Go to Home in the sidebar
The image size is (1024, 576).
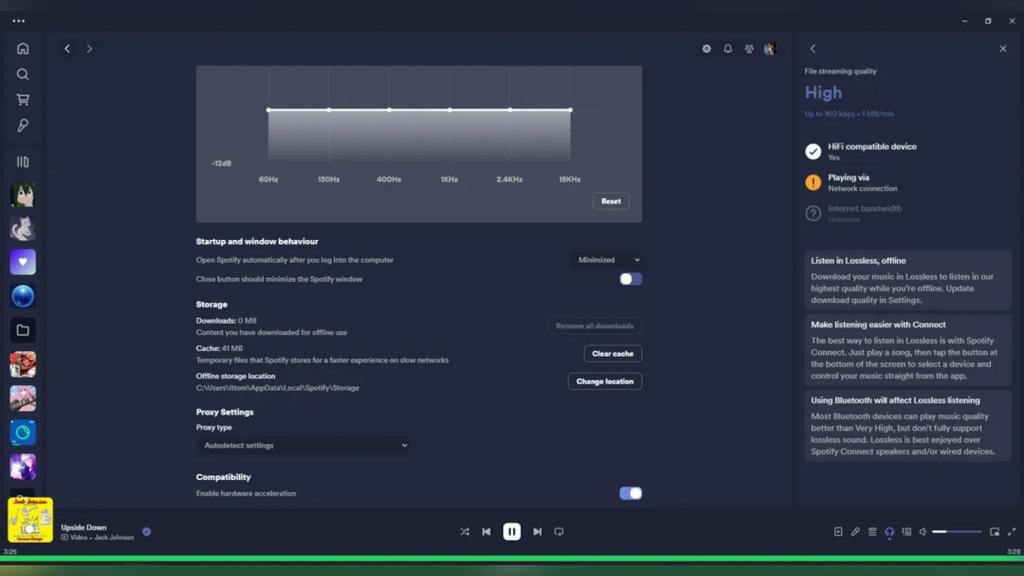[23, 48]
